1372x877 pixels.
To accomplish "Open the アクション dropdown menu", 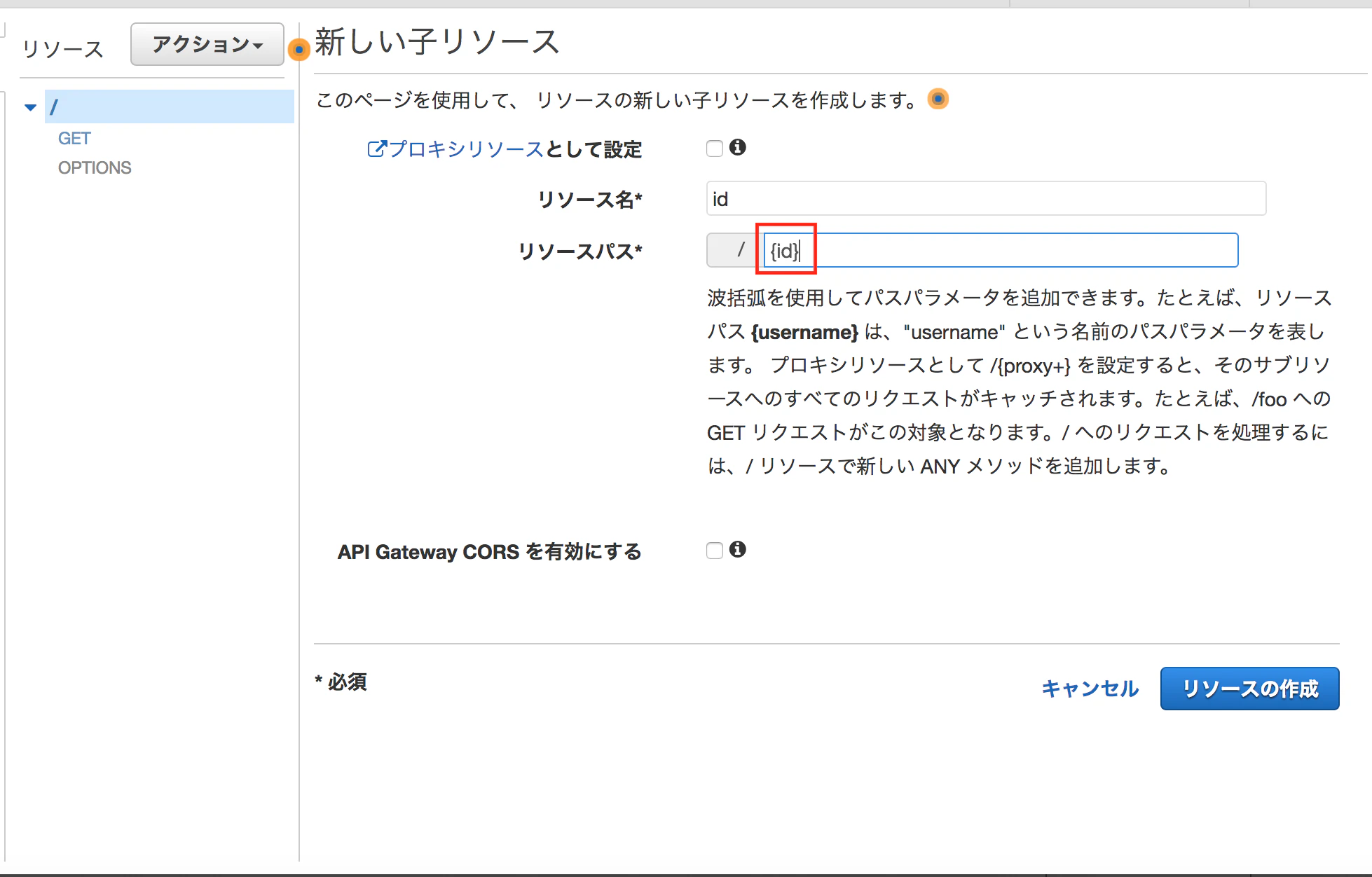I will pyautogui.click(x=207, y=45).
